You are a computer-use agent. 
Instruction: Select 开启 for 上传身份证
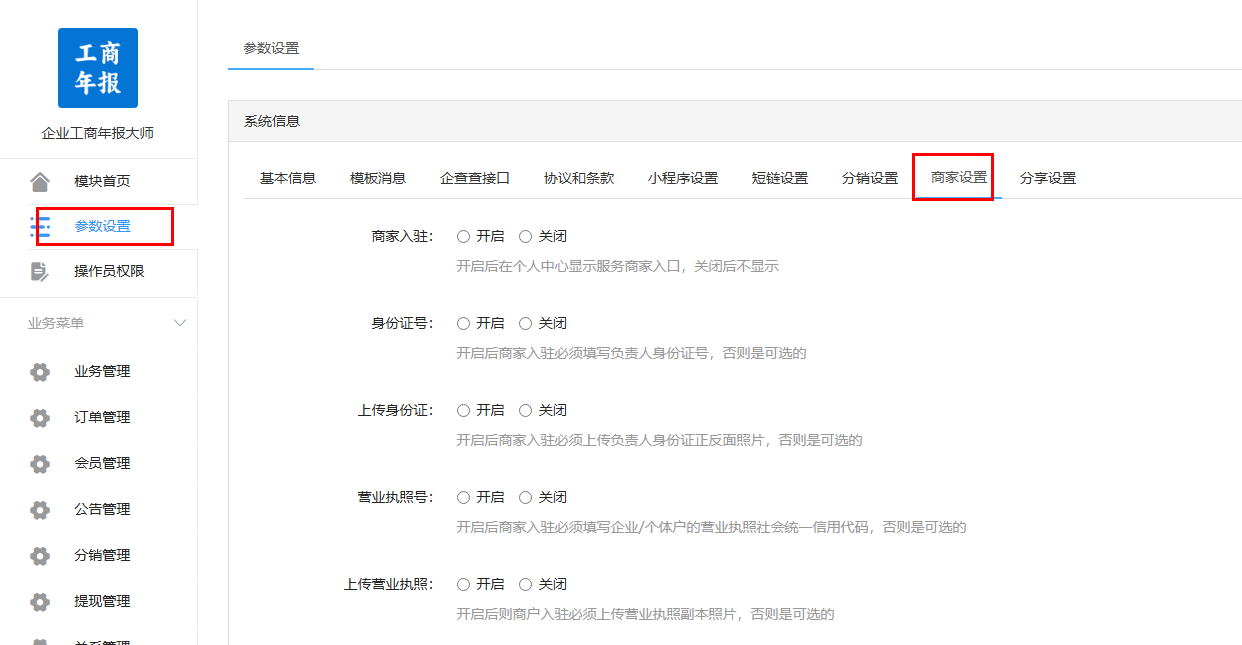pyautogui.click(x=463, y=411)
